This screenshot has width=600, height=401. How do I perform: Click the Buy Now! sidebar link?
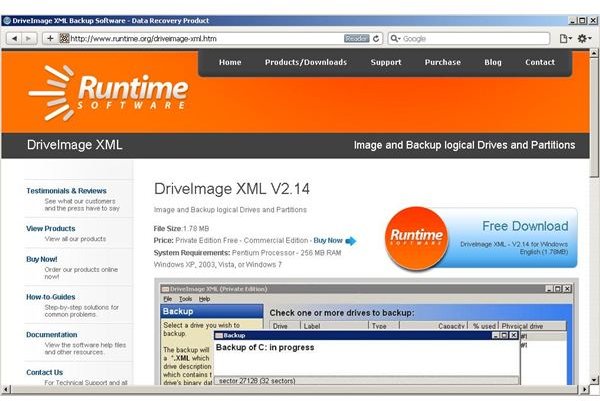[x=42, y=259]
